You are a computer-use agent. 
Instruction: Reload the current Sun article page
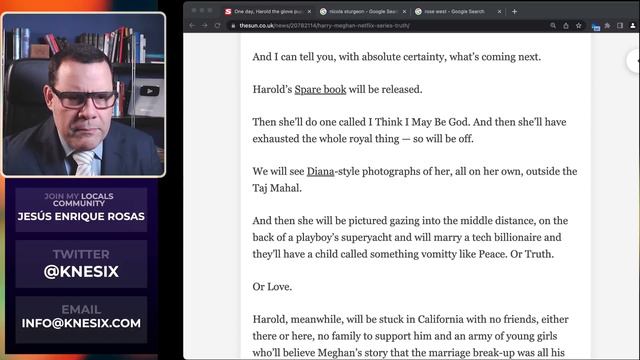tap(218, 25)
